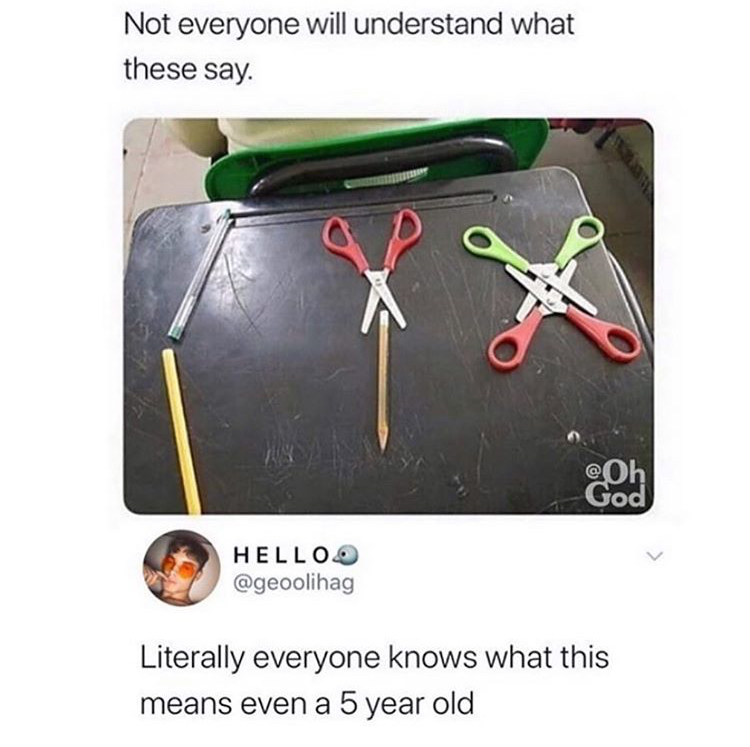
Task: Select the yellow pencil on the desk
Action: coord(181,430)
